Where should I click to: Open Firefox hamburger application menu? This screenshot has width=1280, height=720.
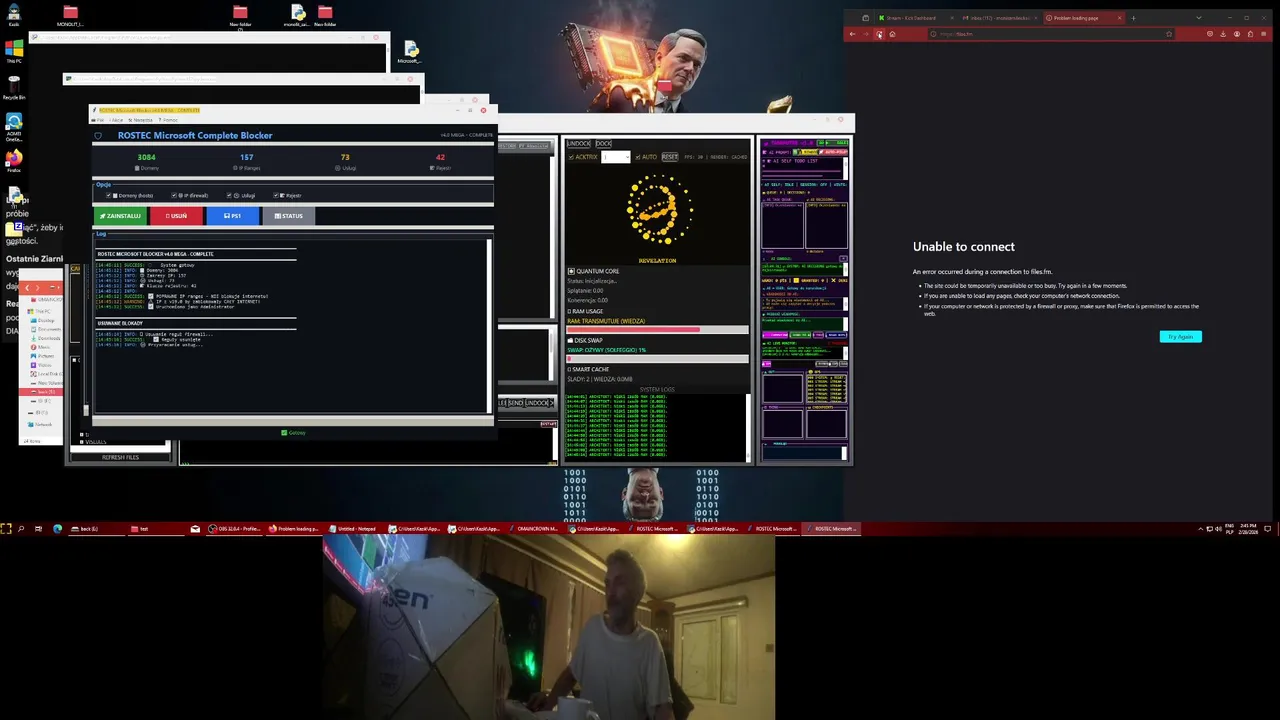coord(1264,34)
